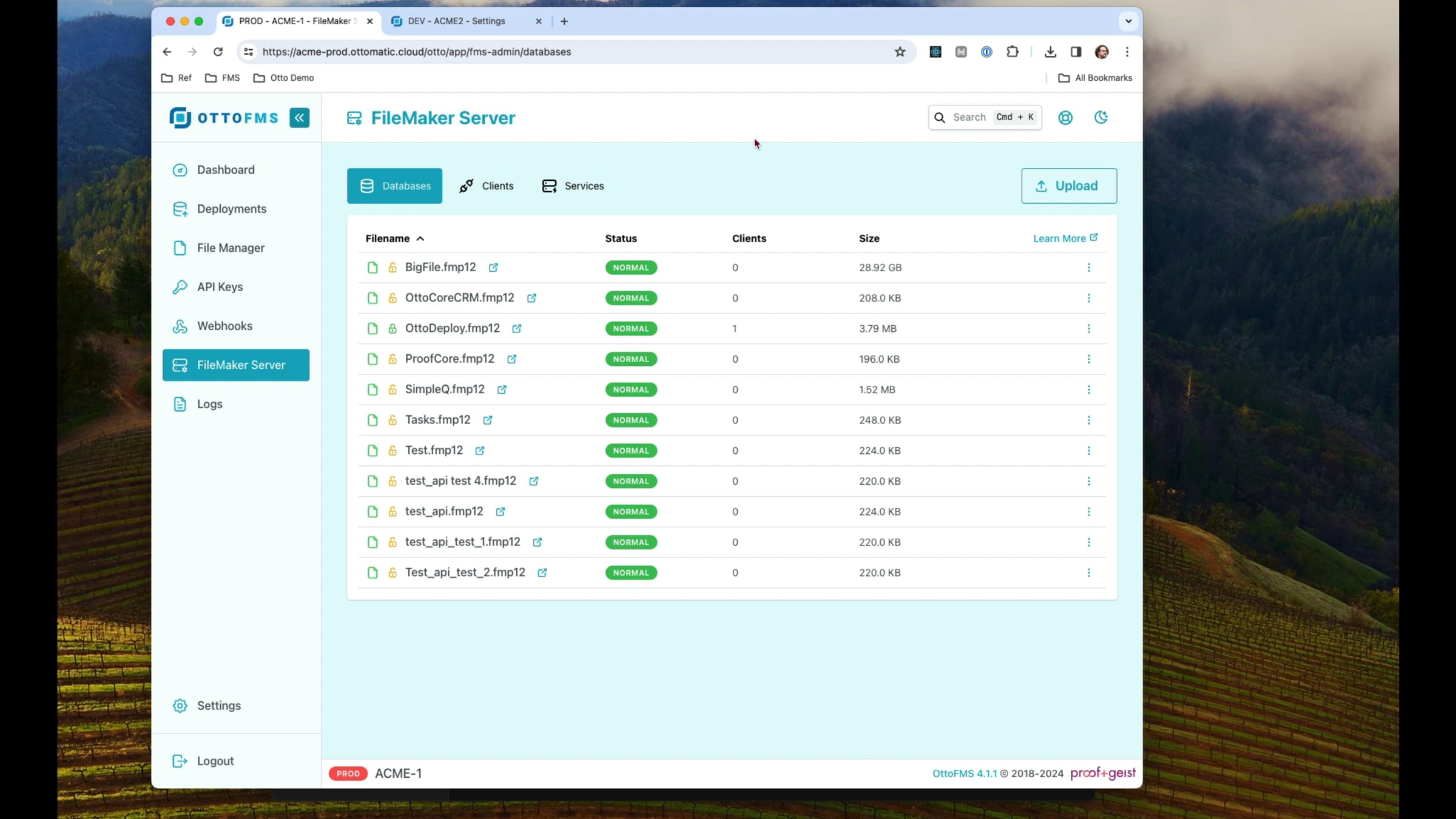
Task: Open the browser downloads icon
Action: point(1050,52)
